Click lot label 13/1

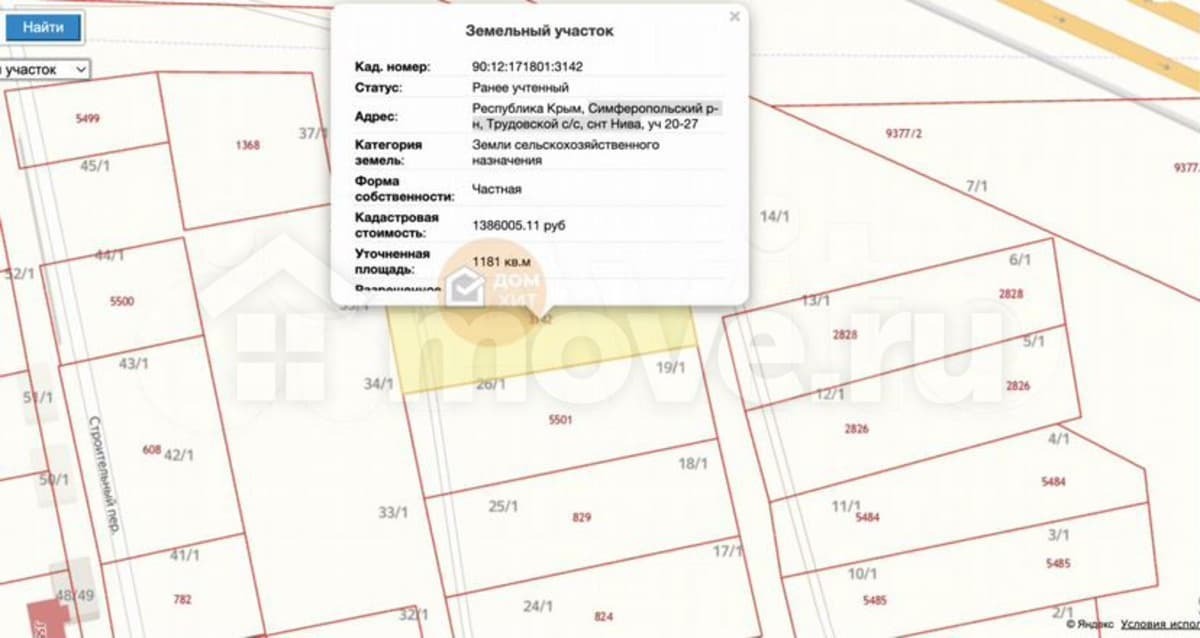pyautogui.click(x=816, y=299)
